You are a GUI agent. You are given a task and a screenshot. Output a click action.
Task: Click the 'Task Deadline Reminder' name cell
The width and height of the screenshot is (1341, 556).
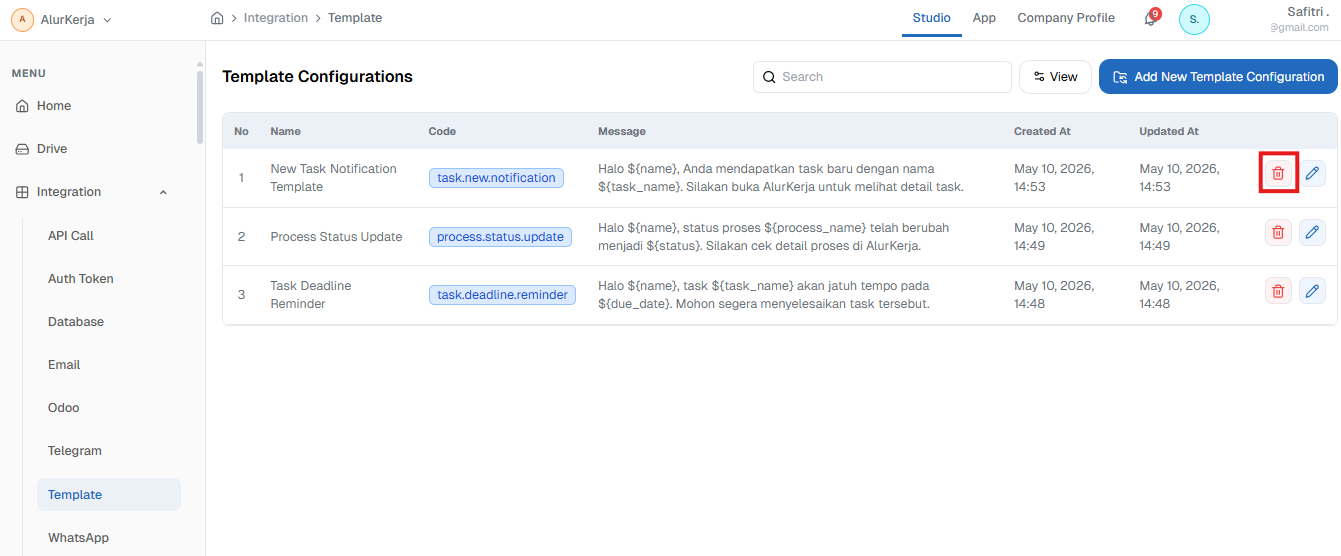click(x=311, y=295)
